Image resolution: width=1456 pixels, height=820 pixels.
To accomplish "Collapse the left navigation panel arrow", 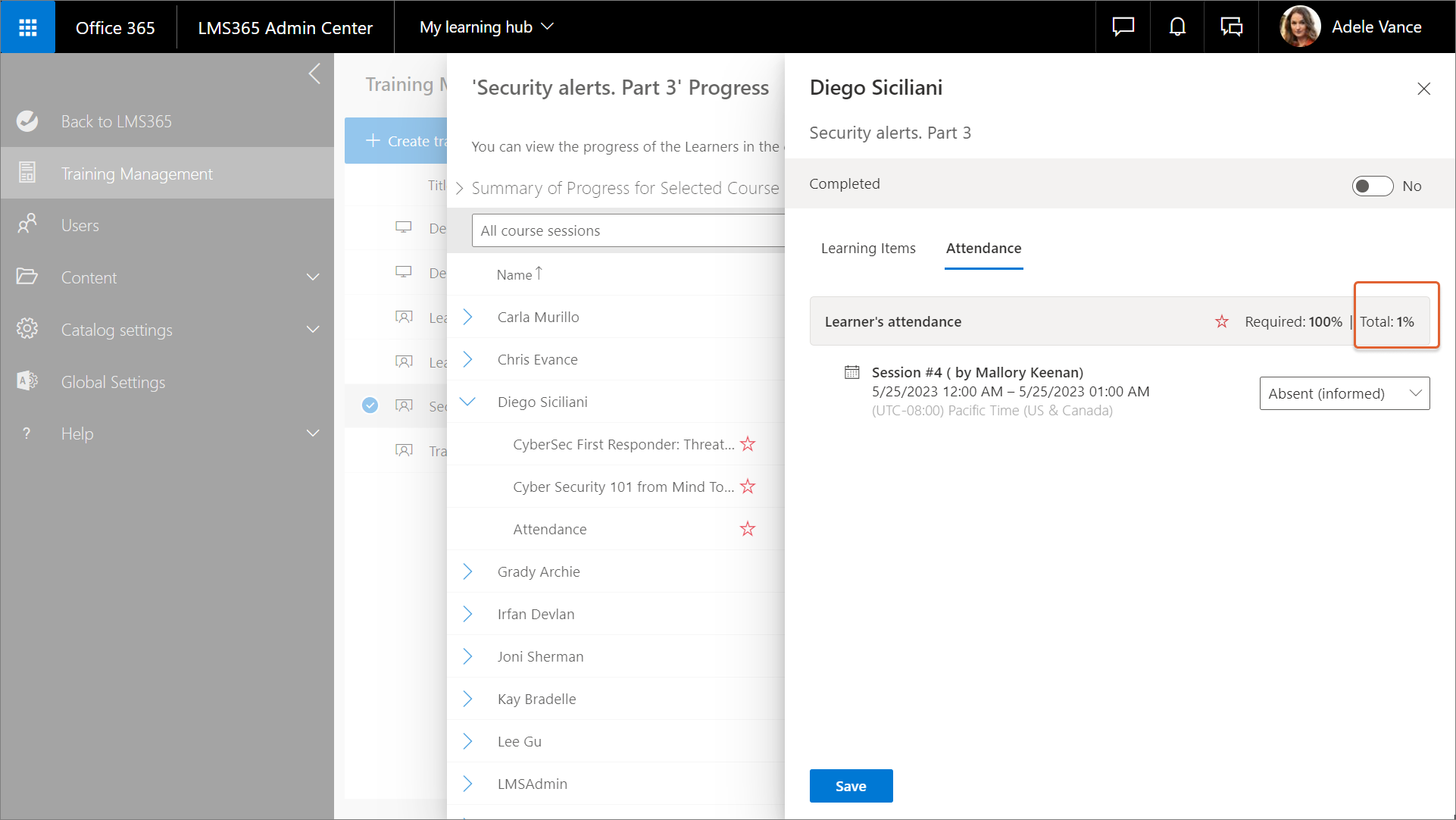I will point(314,74).
